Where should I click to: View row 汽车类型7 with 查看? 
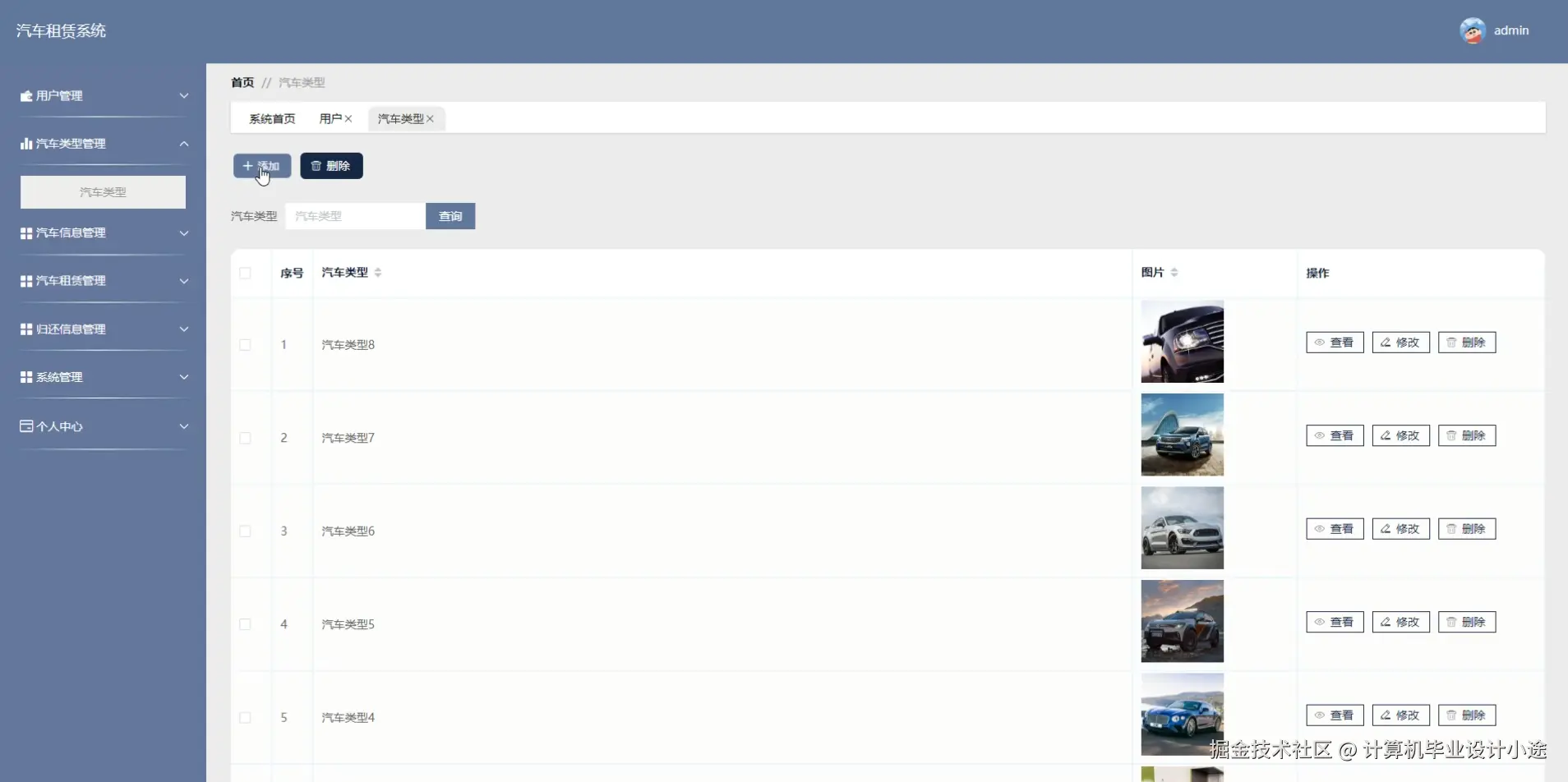click(x=1335, y=435)
